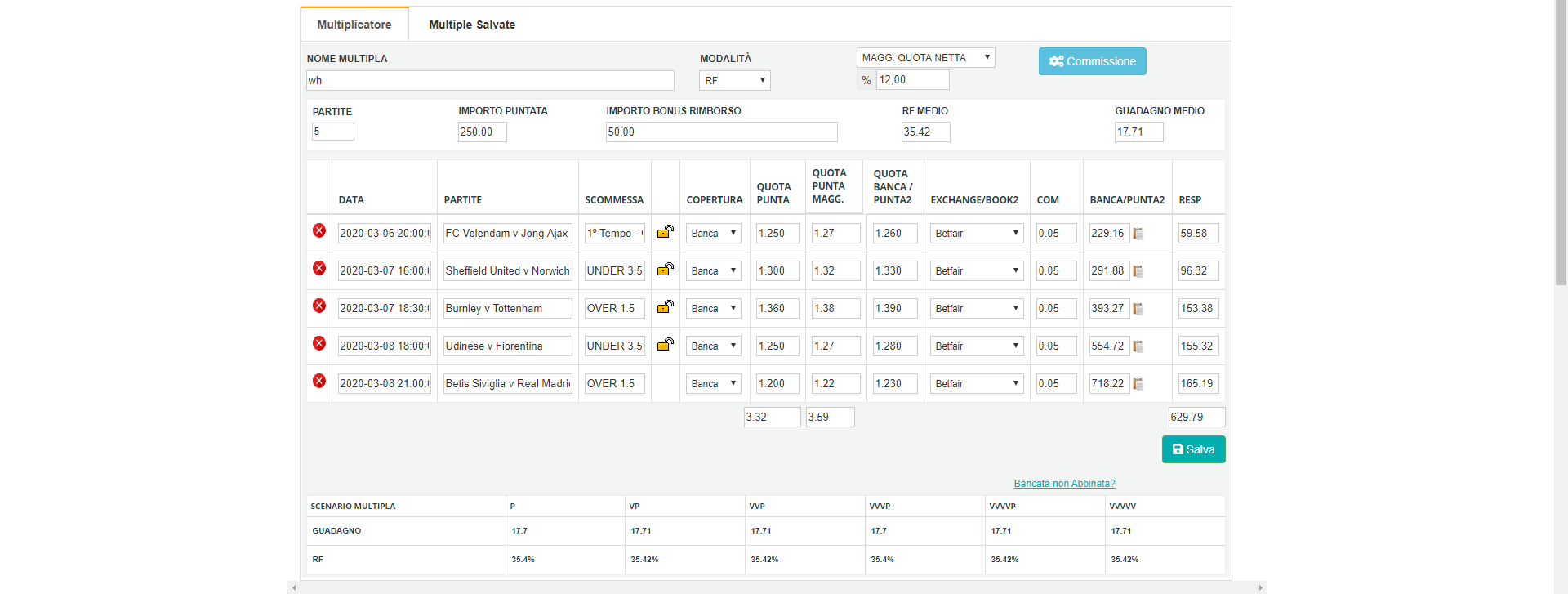Open Copertura dropdown for Burnley v Tottenham row
The width and height of the screenshot is (1568, 594).
714,308
